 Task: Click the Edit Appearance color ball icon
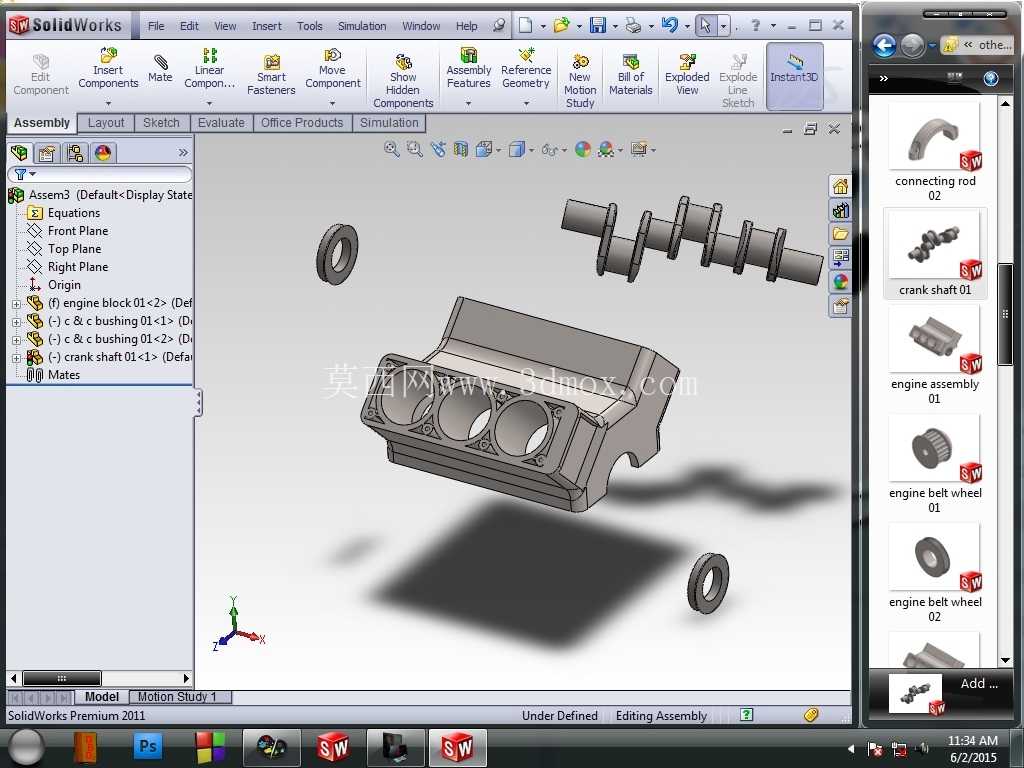582,150
